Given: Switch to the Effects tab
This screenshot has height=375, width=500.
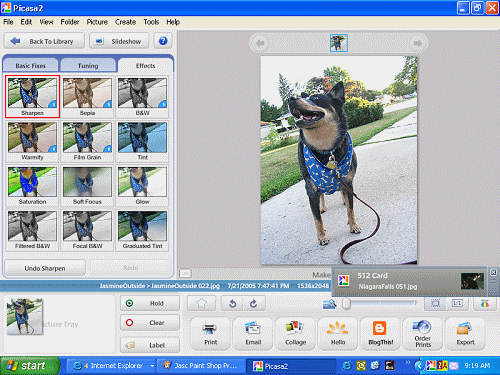Looking at the screenshot, I should [x=145, y=65].
